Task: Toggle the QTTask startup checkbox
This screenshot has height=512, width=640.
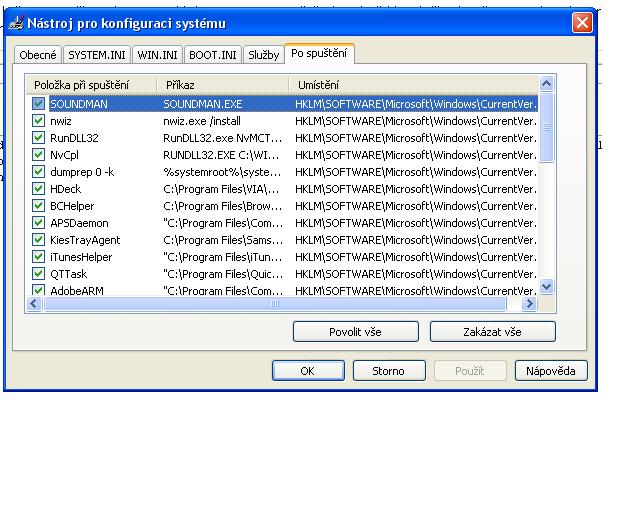Action: [38, 274]
